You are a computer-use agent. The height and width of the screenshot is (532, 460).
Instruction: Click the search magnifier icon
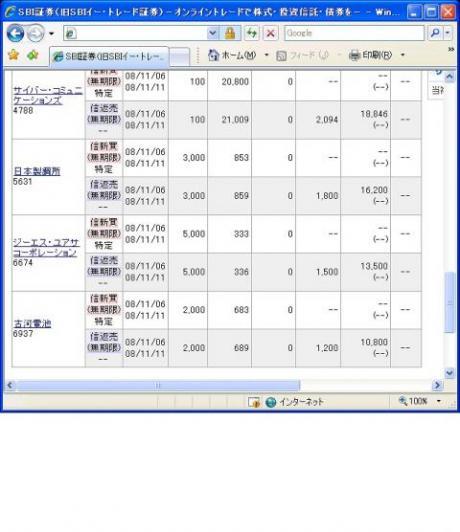(435, 33)
